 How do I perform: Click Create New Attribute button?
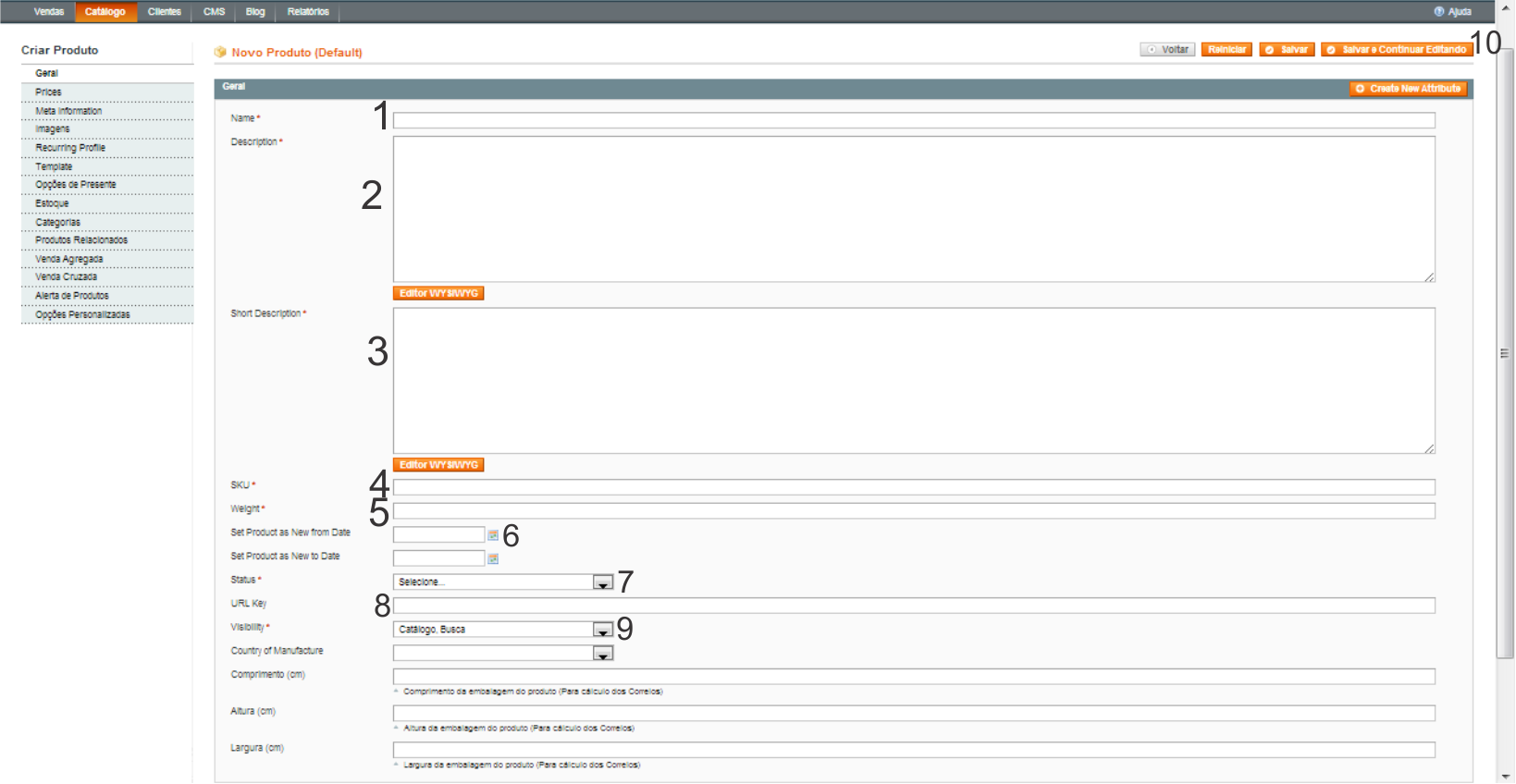tap(1409, 89)
